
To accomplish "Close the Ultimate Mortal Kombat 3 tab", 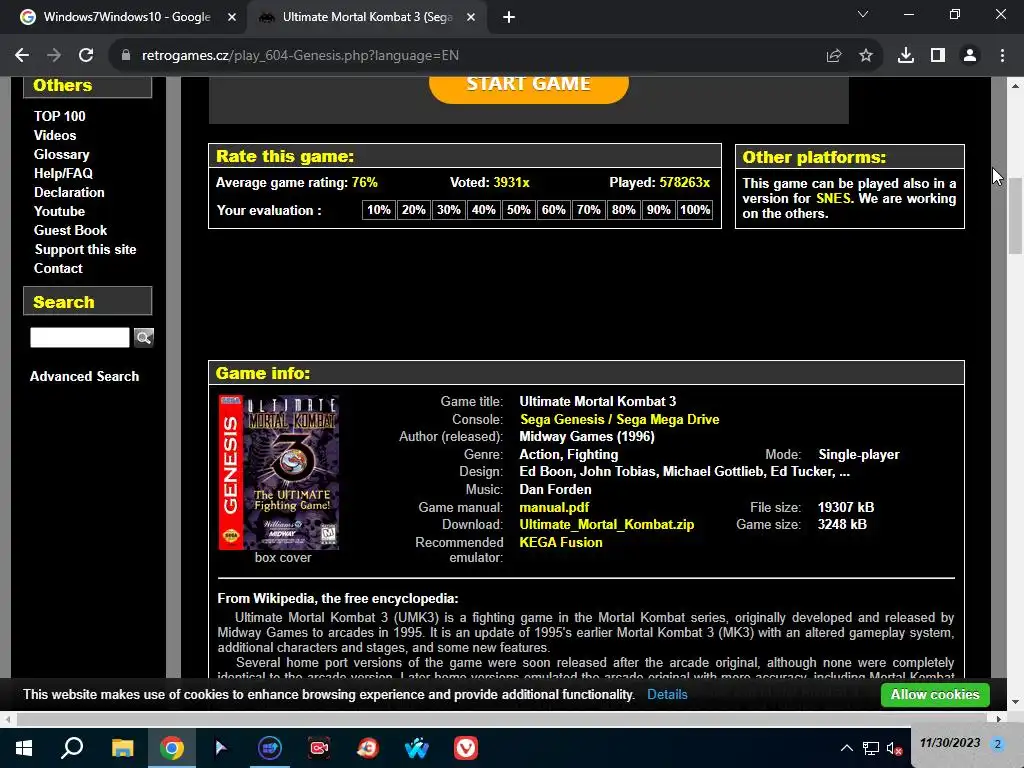I will pos(471,18).
